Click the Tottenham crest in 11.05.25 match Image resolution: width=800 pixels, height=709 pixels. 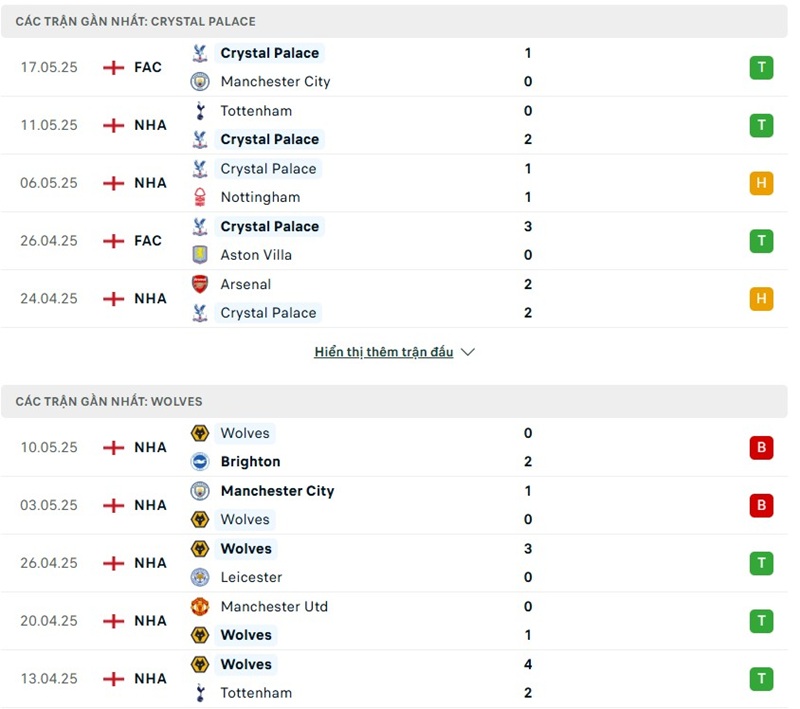pos(200,111)
